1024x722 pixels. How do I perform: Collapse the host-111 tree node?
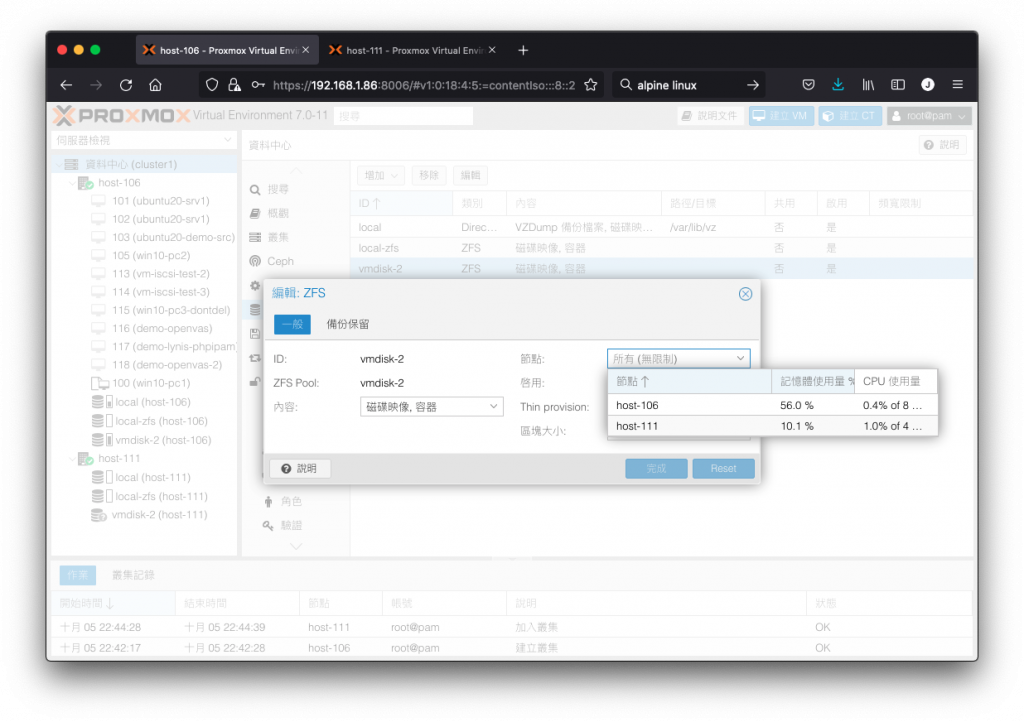coord(71,459)
